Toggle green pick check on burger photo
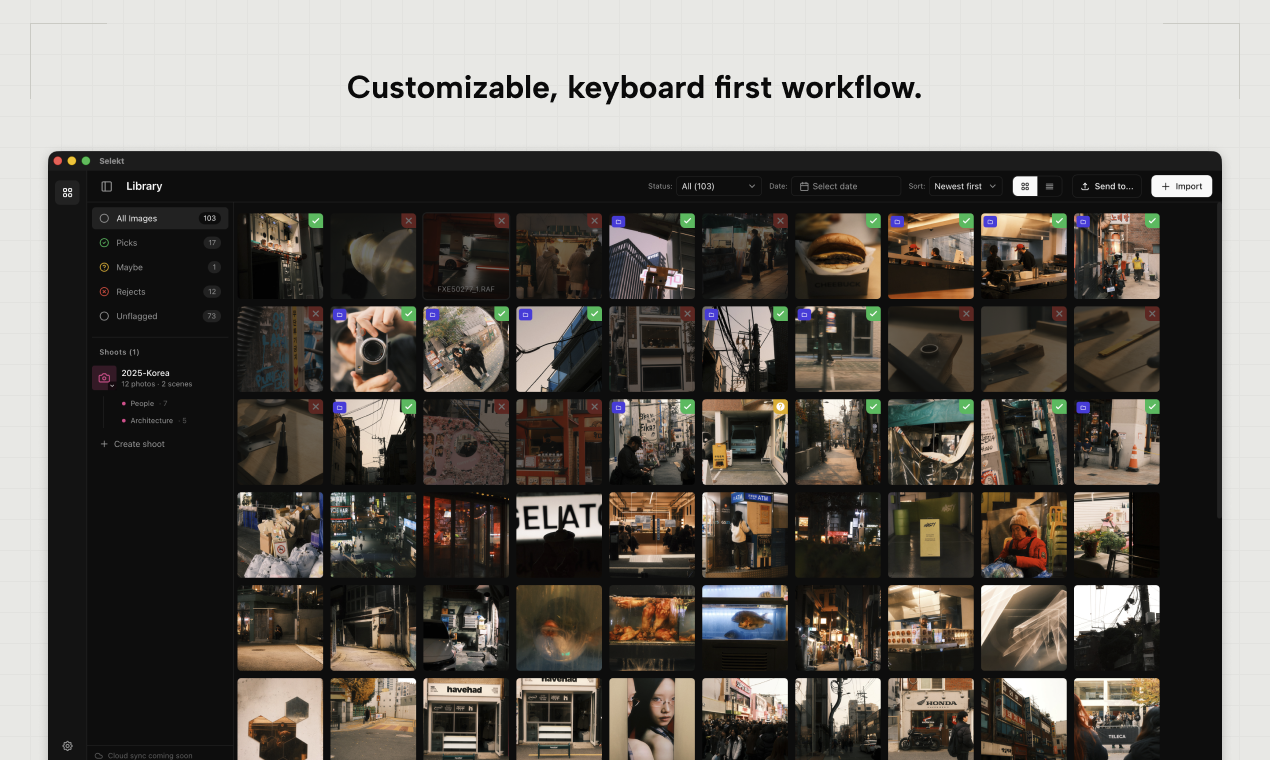Screen dimensions: 1270x760 point(873,221)
